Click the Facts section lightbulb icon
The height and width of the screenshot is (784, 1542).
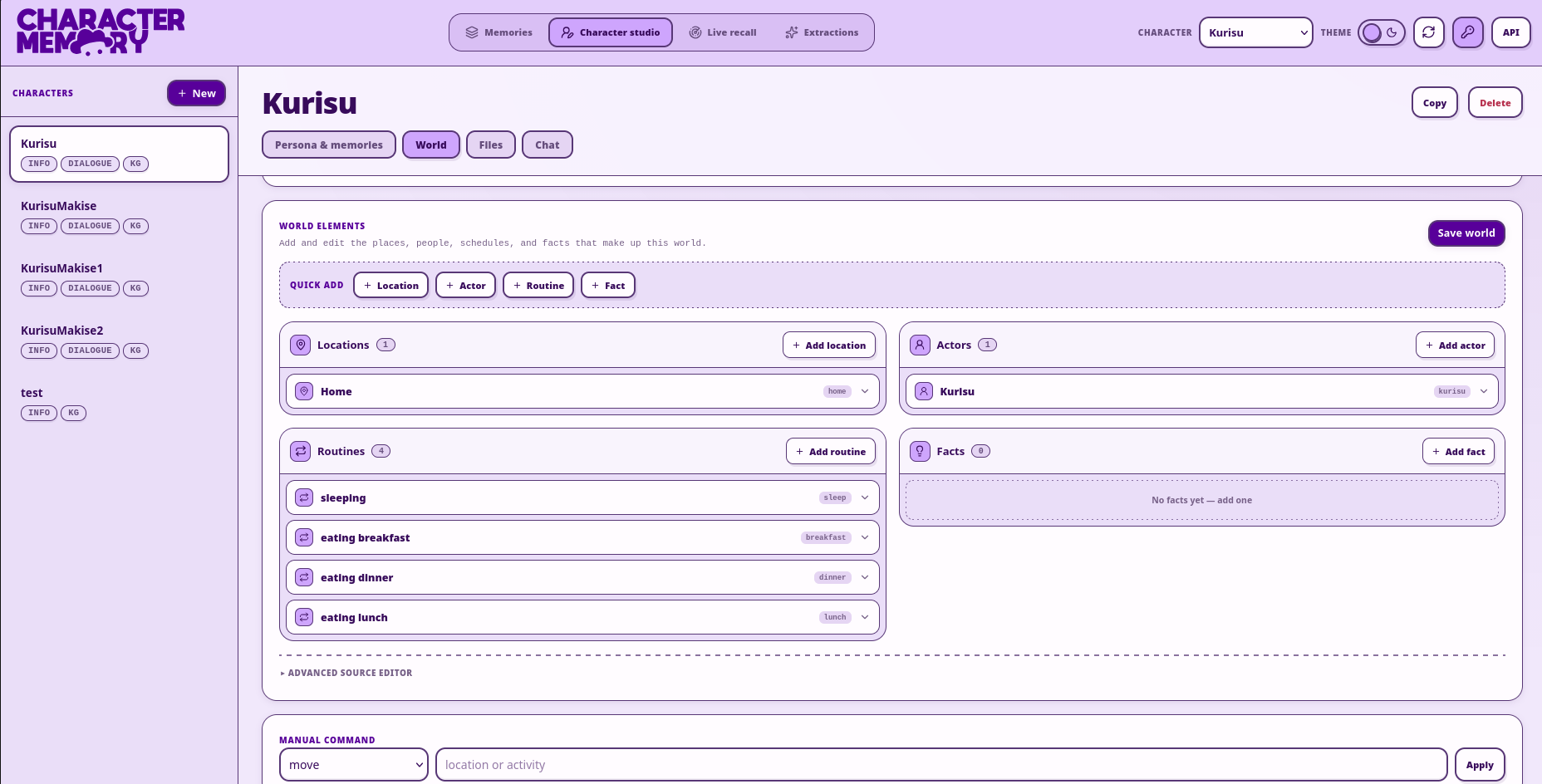920,451
